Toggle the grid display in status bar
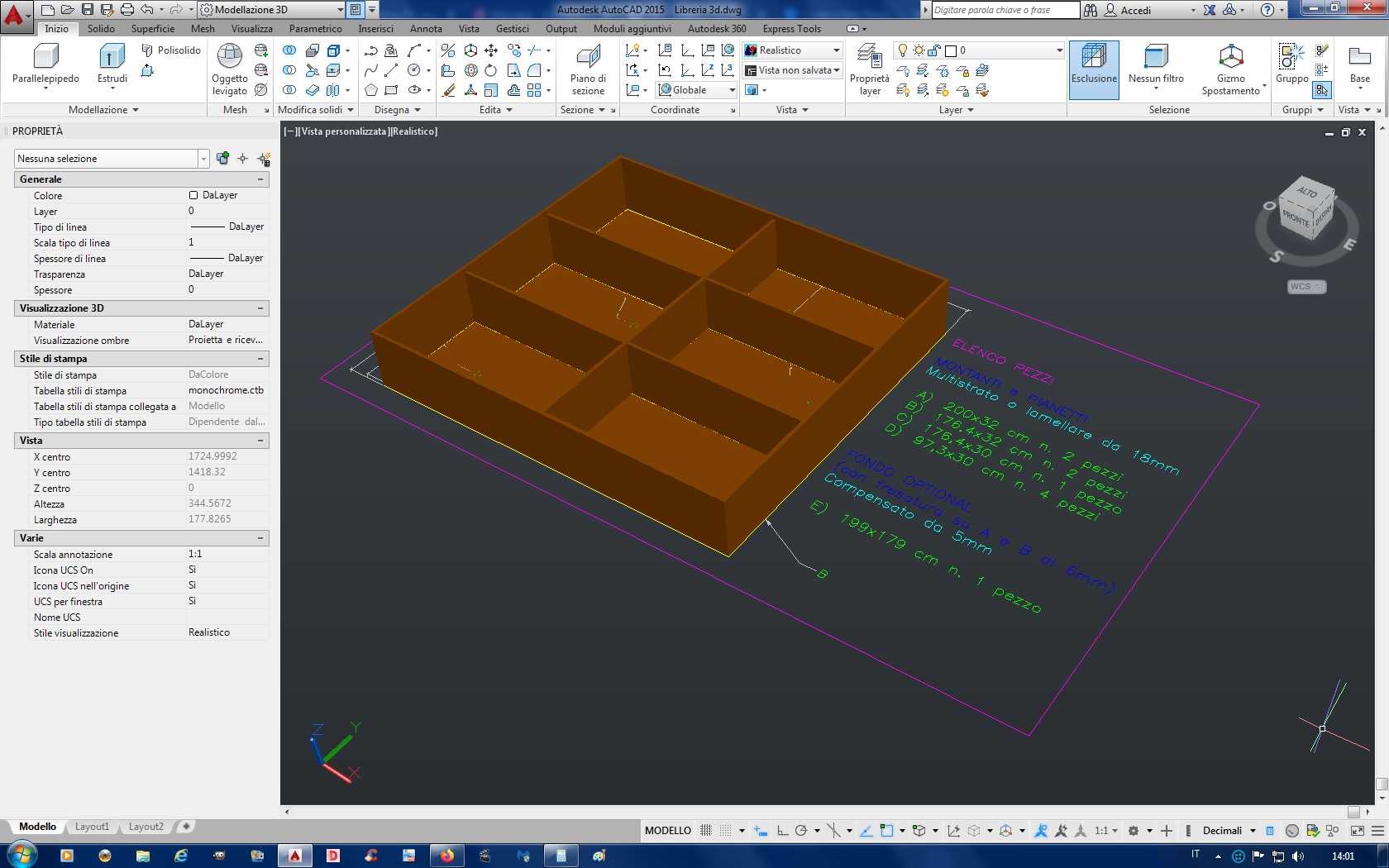This screenshot has width=1389, height=868. (x=706, y=831)
